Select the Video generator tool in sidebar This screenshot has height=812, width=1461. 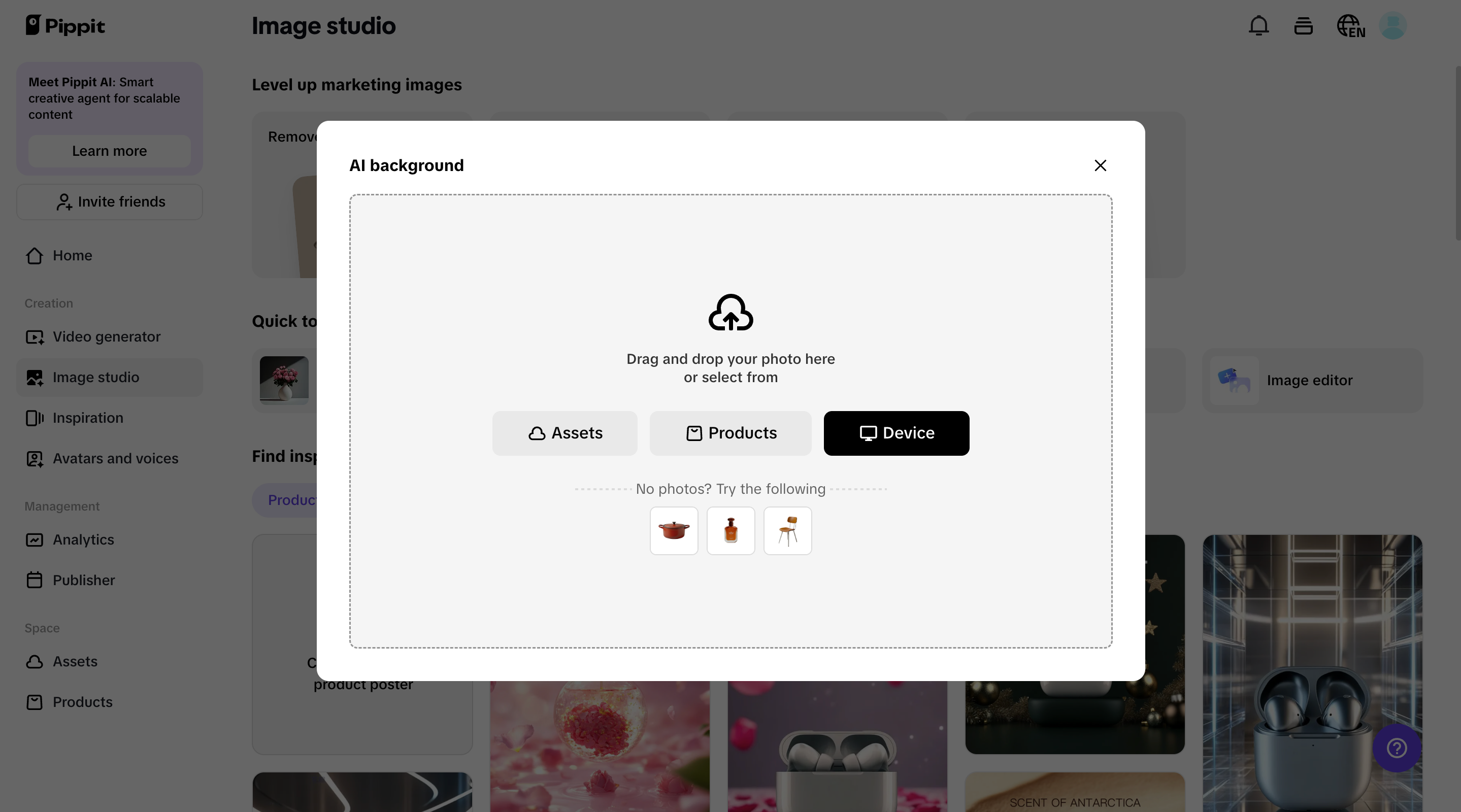pyautogui.click(x=106, y=336)
